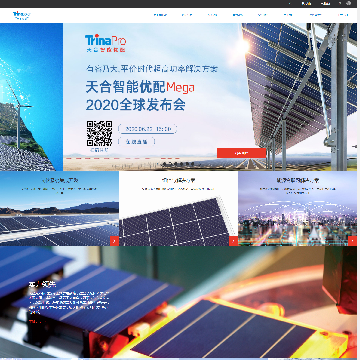Viewport: 360px width, 360px height.
Task: Click the red button on the banner
Action: point(241,153)
